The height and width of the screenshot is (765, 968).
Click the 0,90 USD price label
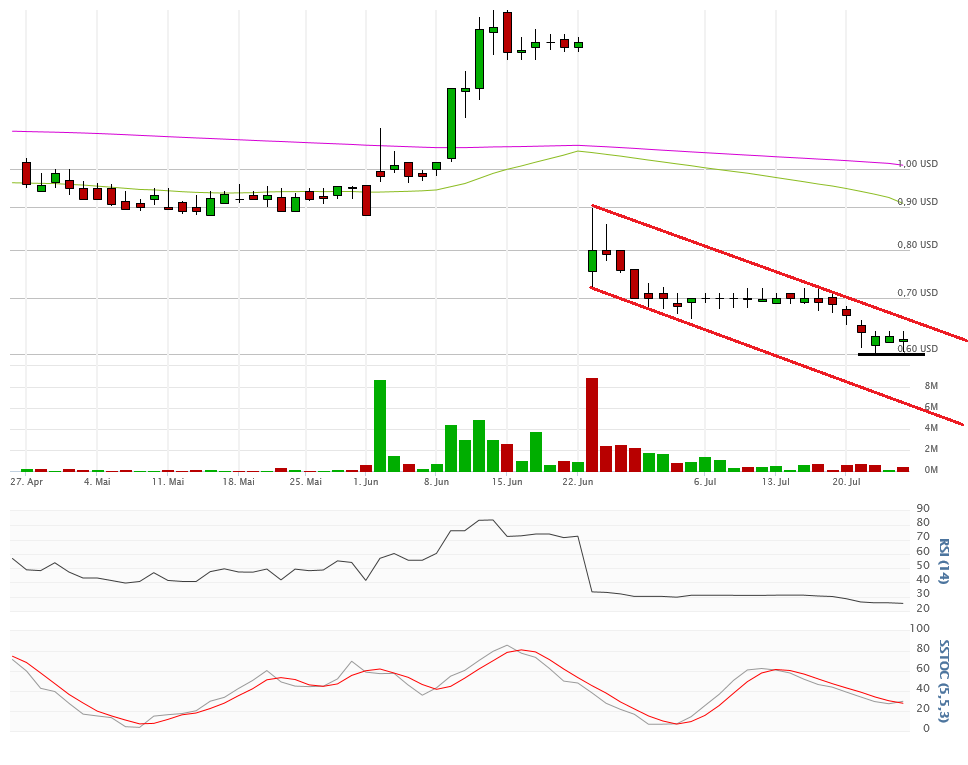[917, 202]
